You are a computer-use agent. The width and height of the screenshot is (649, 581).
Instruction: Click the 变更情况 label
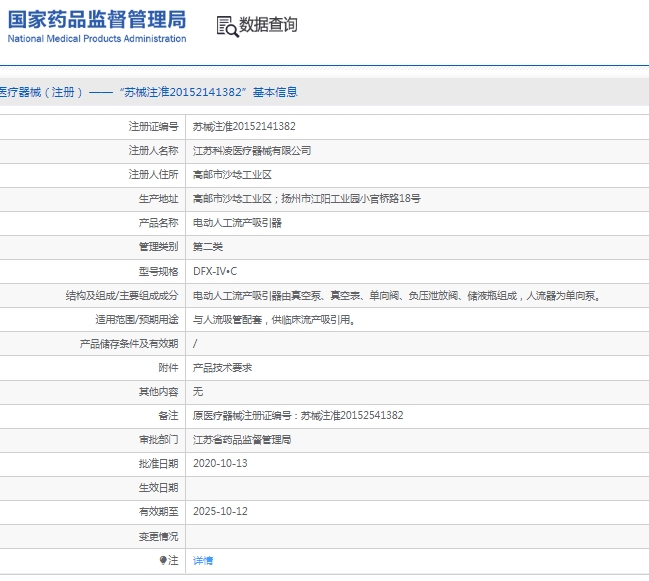point(158,536)
